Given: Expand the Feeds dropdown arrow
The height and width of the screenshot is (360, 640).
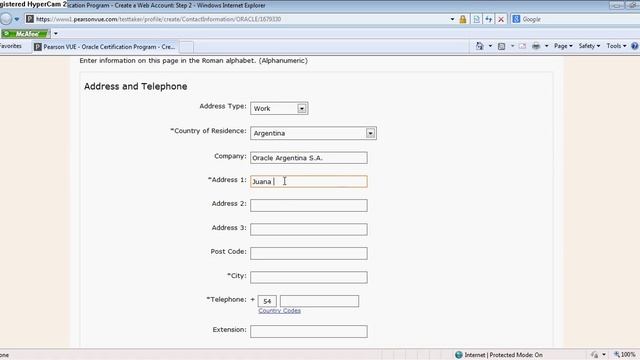Looking at the screenshot, I should pyautogui.click(x=512, y=46).
